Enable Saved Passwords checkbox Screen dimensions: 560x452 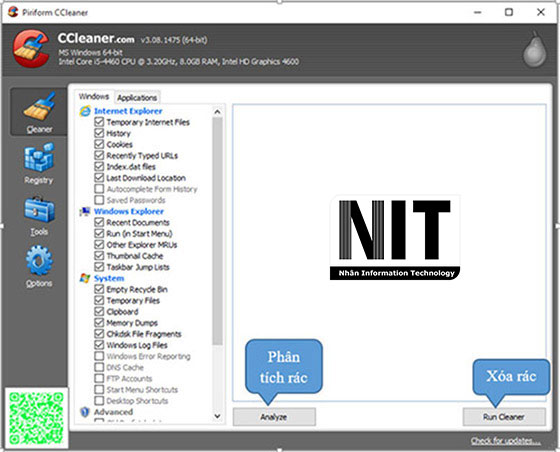click(x=99, y=200)
